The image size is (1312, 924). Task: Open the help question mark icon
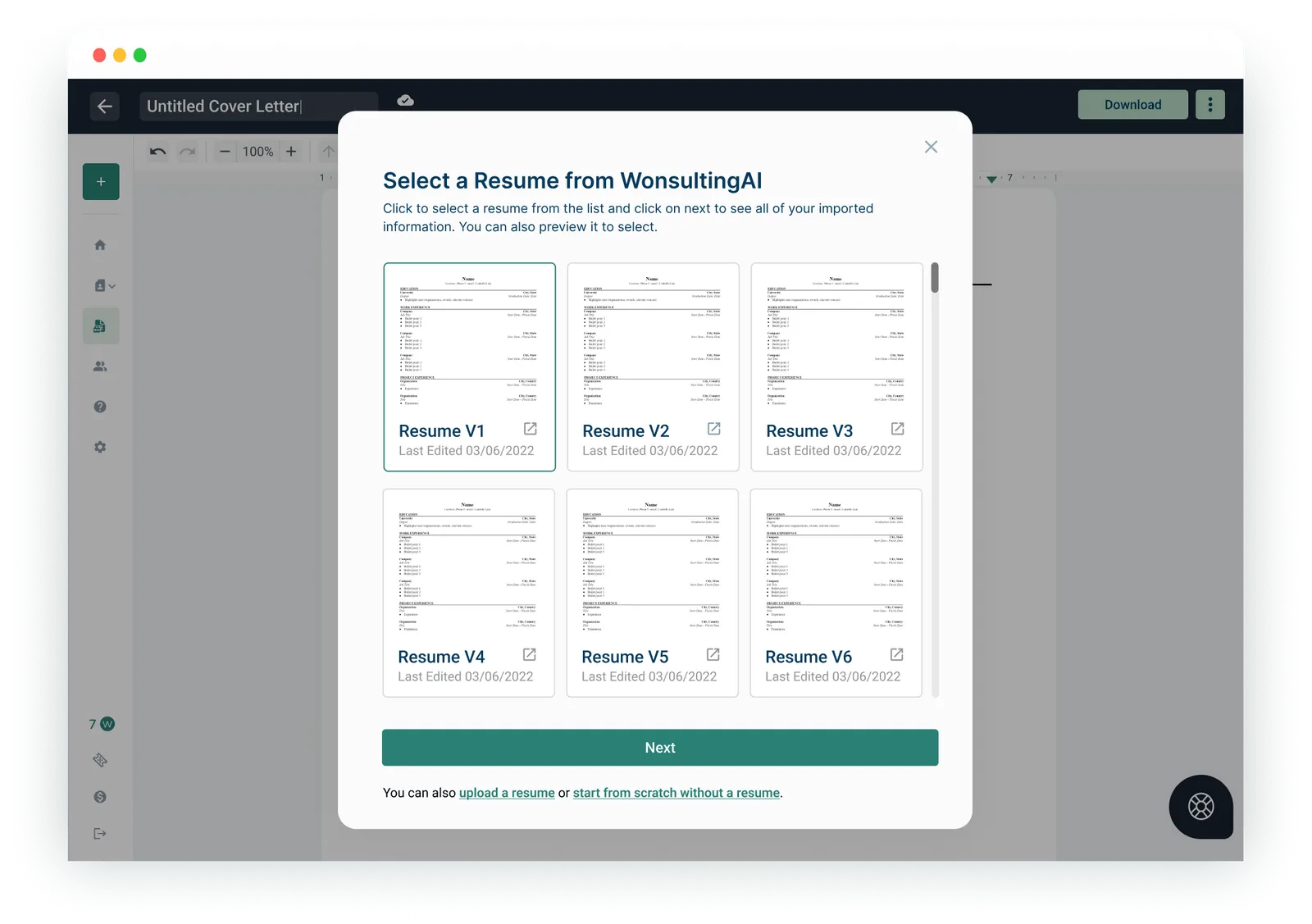[100, 407]
